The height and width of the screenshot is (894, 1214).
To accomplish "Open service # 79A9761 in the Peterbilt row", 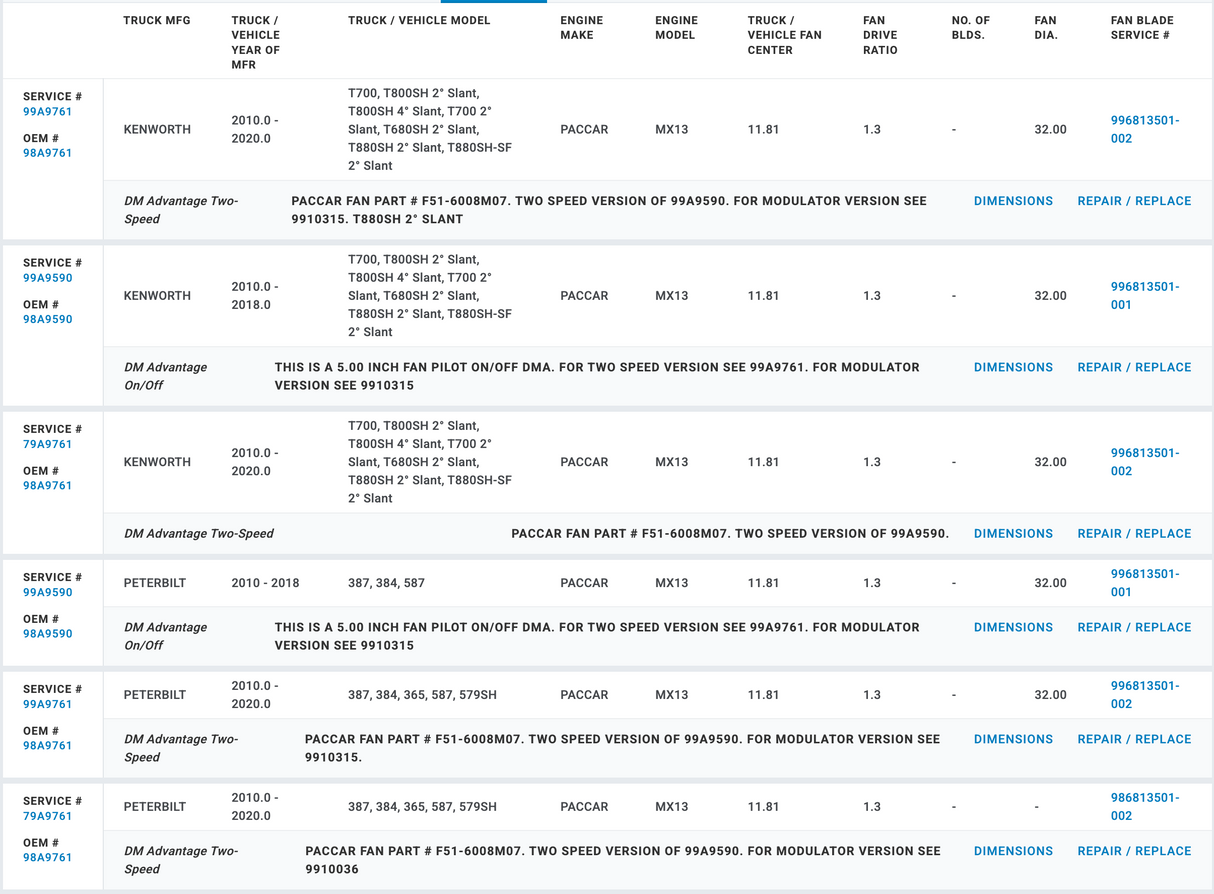I will [x=48, y=816].
